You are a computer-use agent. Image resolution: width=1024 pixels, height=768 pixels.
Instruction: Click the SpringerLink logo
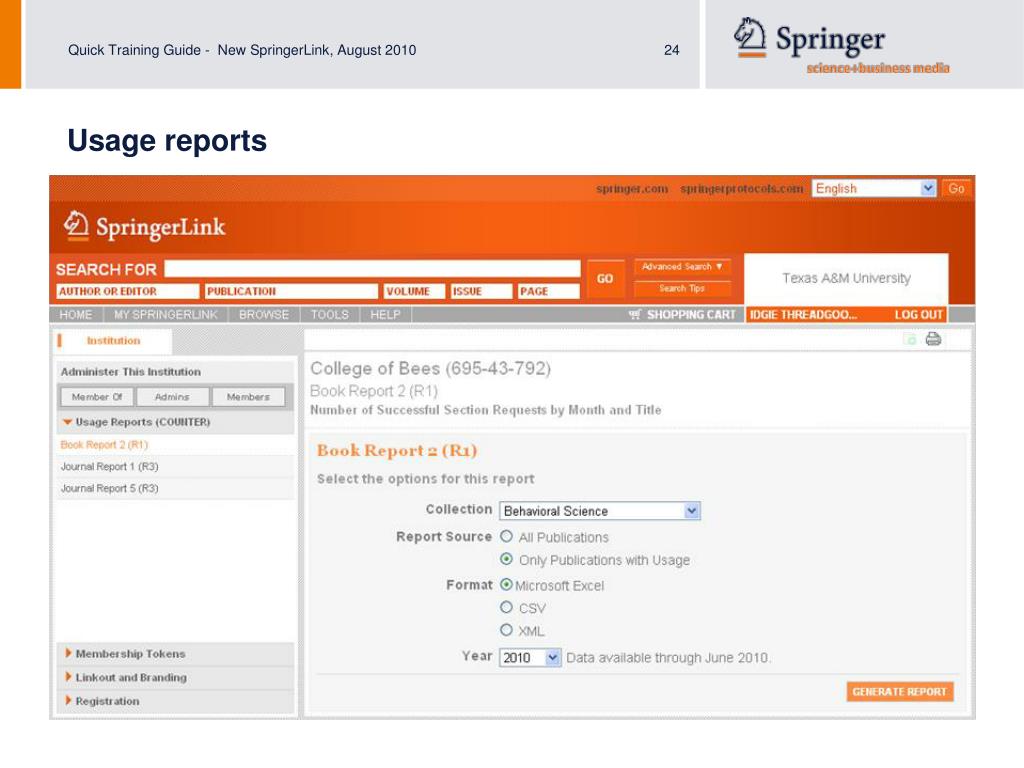click(x=144, y=227)
